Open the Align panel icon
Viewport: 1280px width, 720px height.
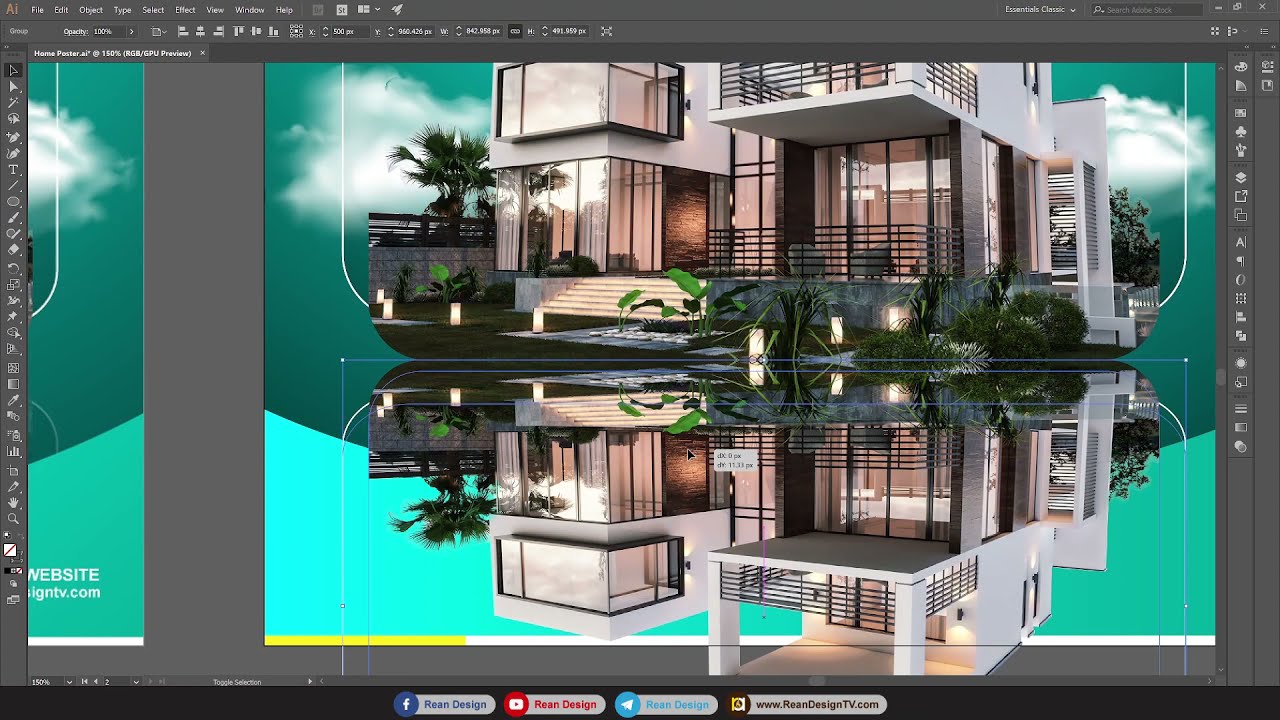(1241, 317)
